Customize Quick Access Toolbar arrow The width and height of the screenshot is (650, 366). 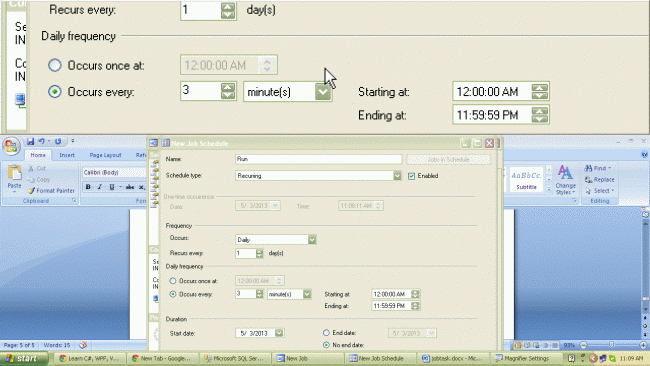pyautogui.click(x=73, y=141)
